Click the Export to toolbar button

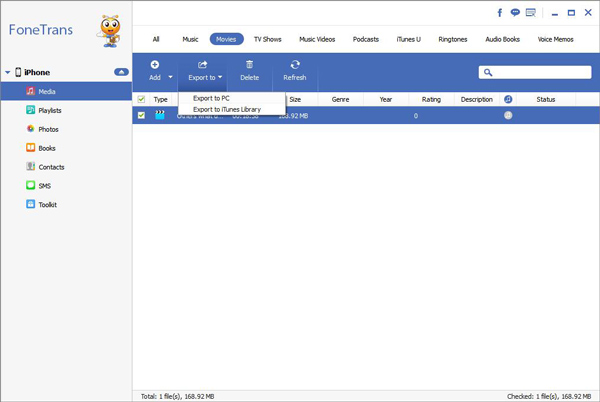click(x=203, y=71)
